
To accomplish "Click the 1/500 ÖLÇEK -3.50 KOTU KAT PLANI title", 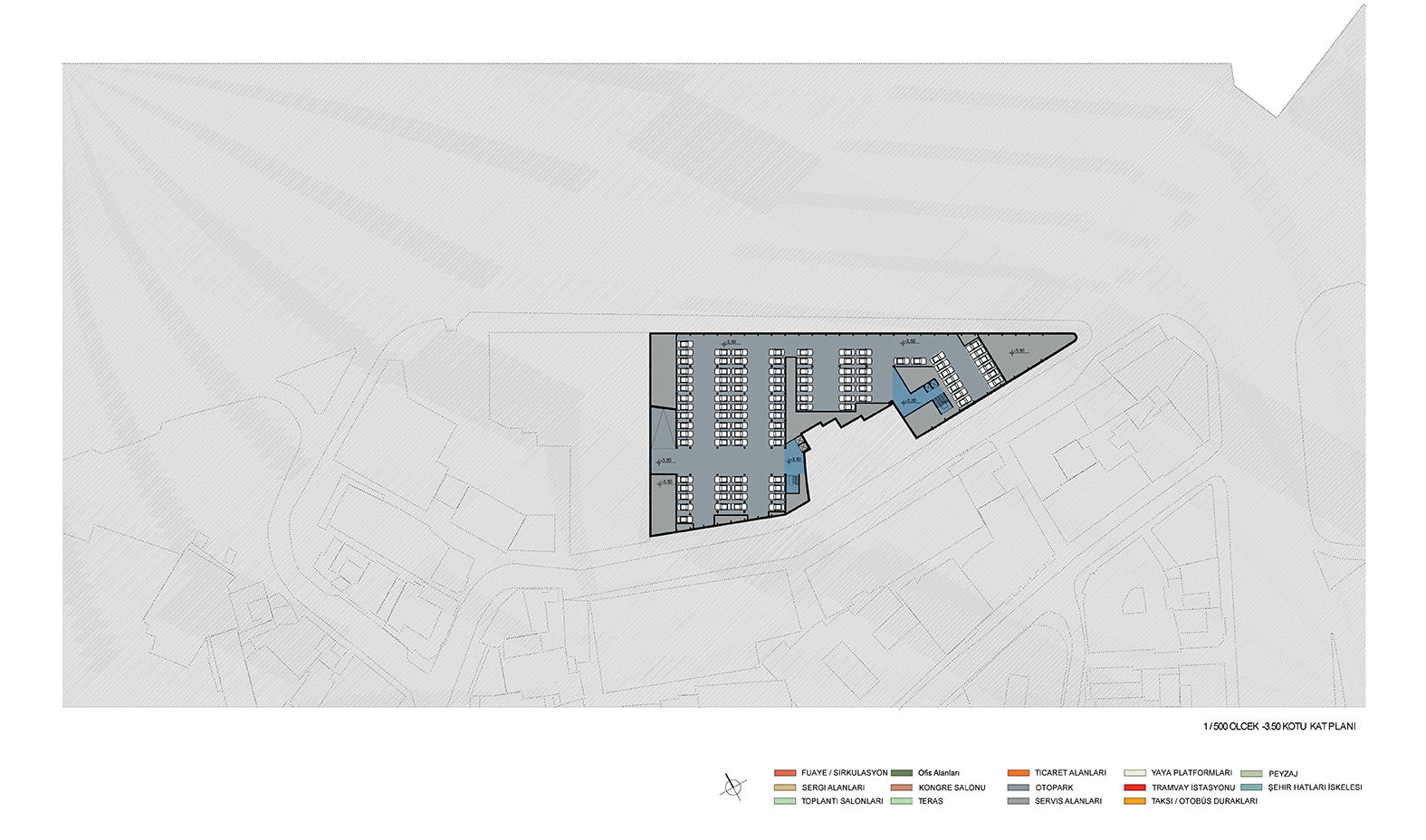I will [x=1278, y=727].
